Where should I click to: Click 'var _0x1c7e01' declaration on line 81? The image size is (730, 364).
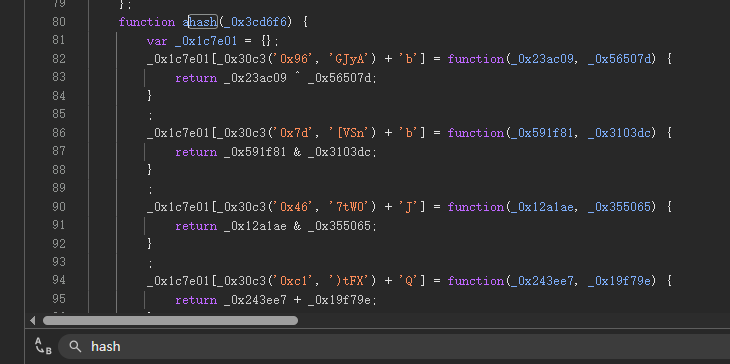[x=192, y=41]
